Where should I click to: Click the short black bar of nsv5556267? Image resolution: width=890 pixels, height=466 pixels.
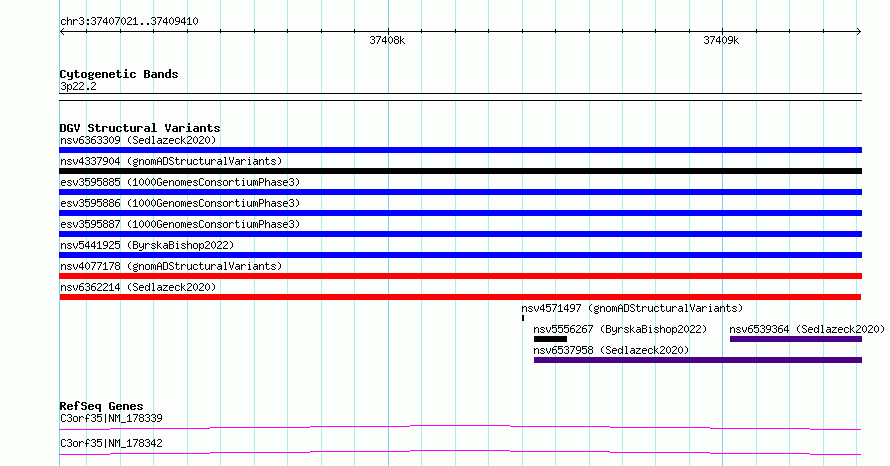550,339
